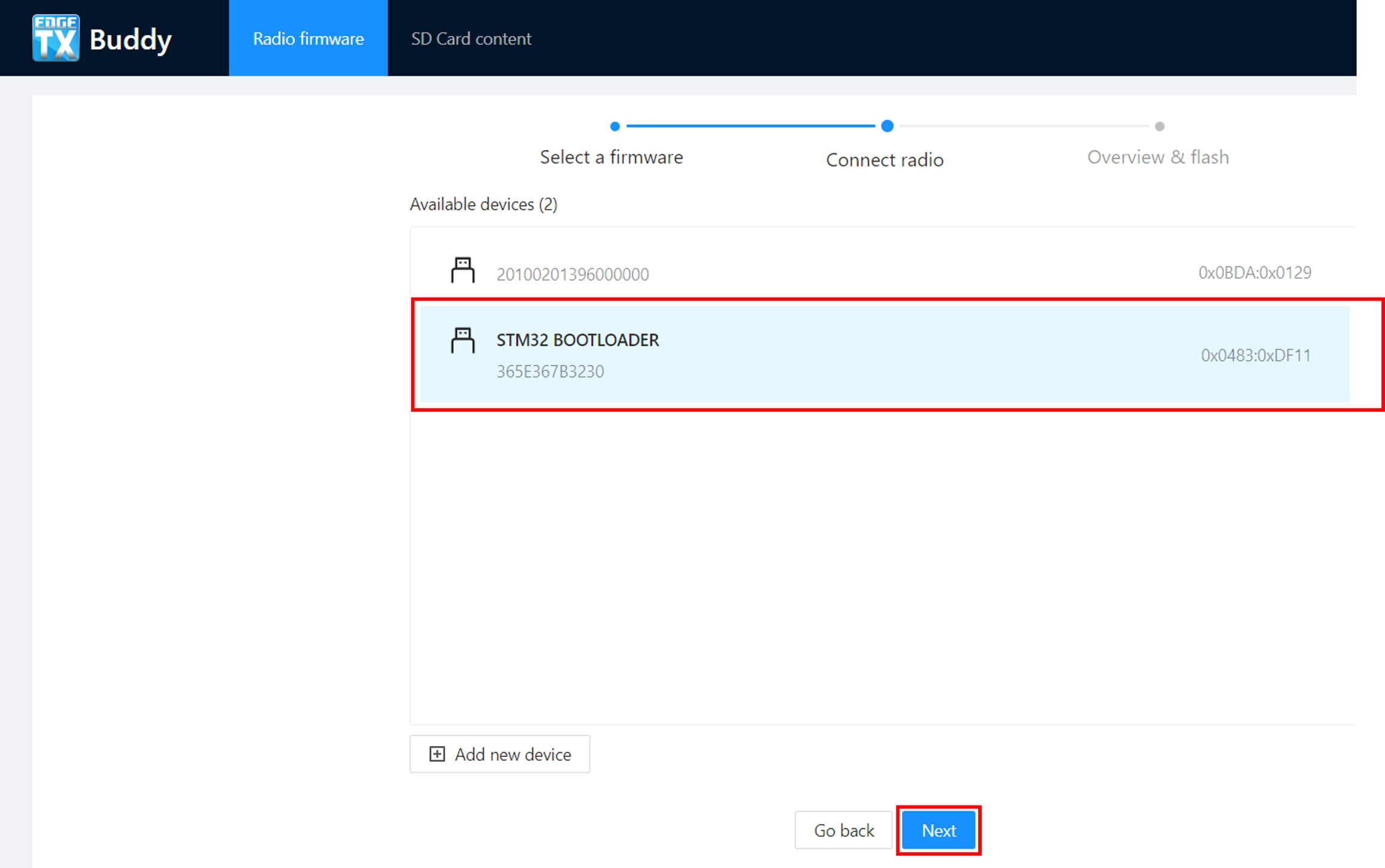Click the Overview & flash step label
Screen dimensions: 1385x868
click(x=1158, y=157)
